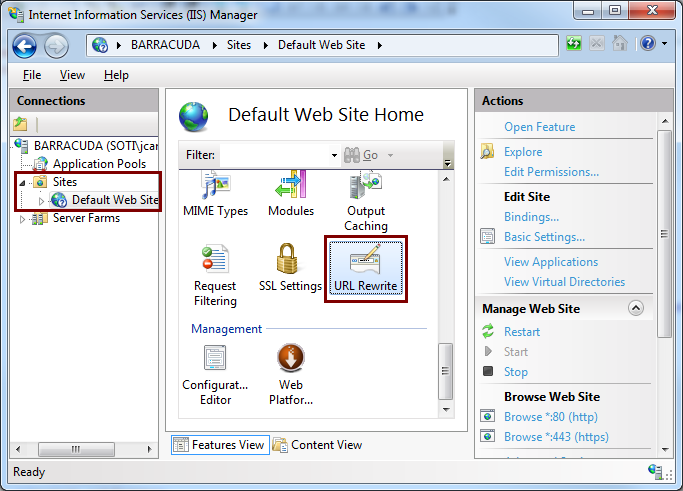Open the Filter dropdown arrow
This screenshot has height=491, width=683.
tap(334, 155)
